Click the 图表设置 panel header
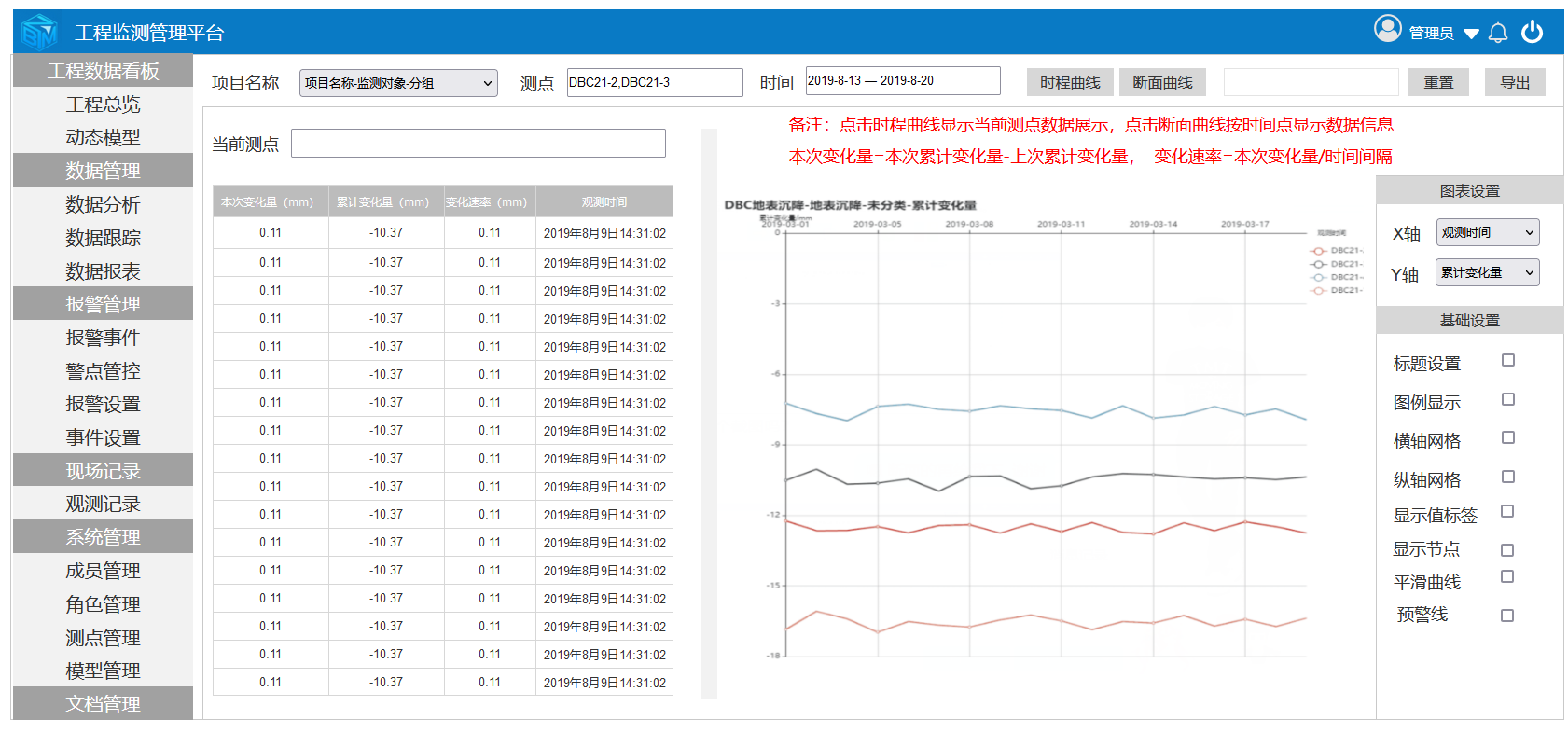This screenshot has width=1568, height=747. pyautogui.click(x=1469, y=190)
